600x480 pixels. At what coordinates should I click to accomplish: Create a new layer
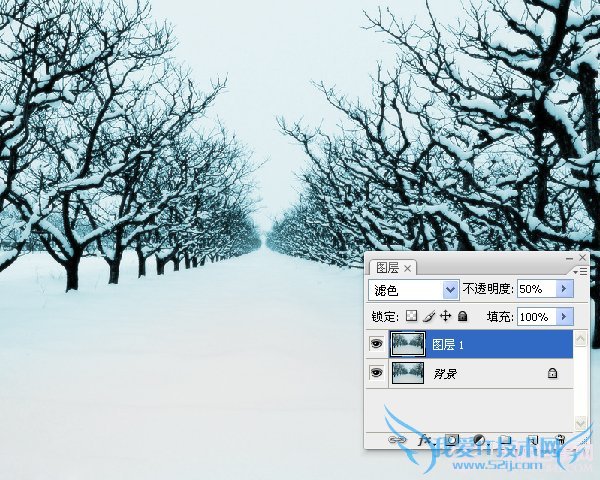[x=533, y=440]
